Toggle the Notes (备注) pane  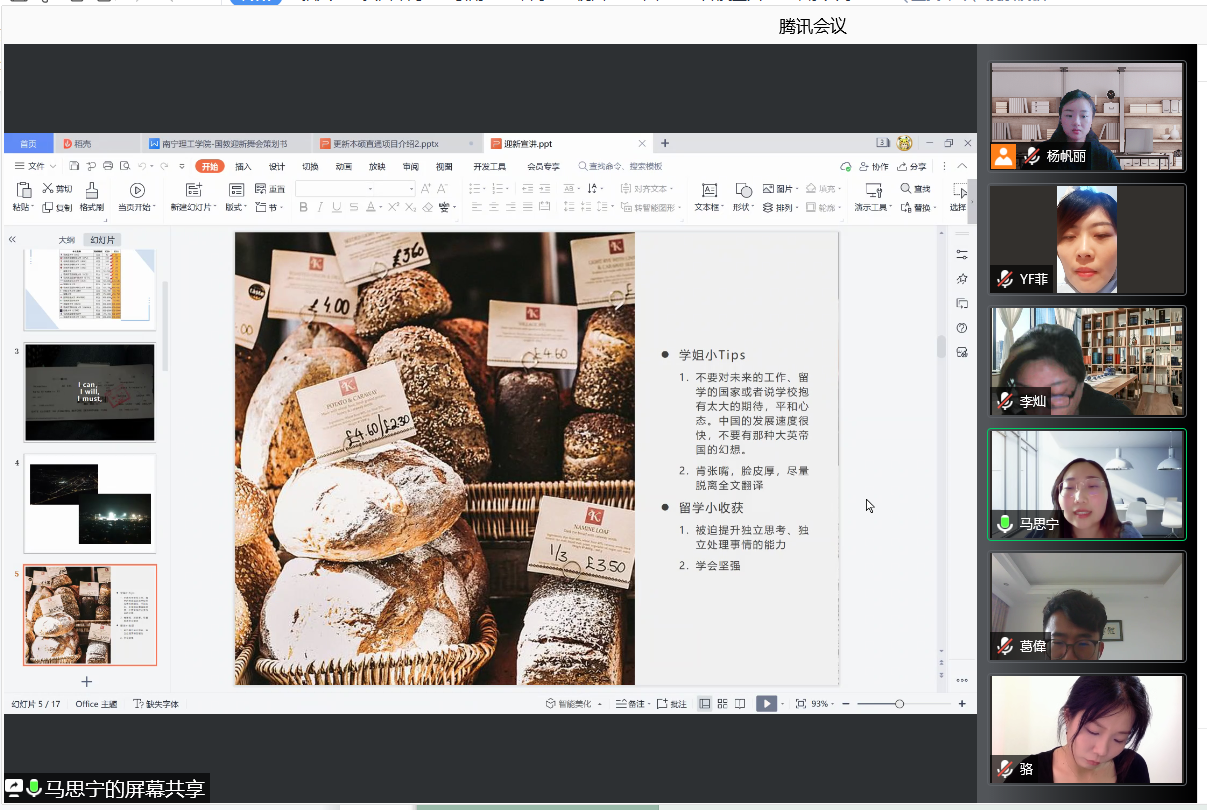click(630, 704)
